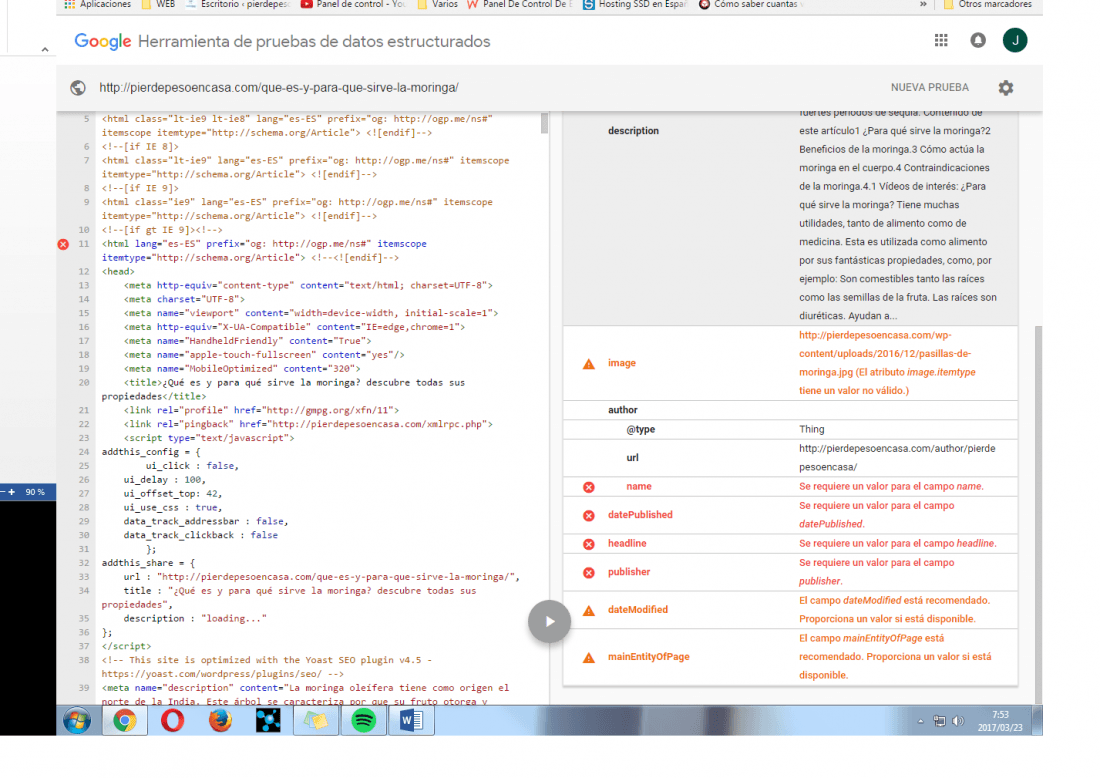Open the Varios bookmarks folder

[437, 4]
